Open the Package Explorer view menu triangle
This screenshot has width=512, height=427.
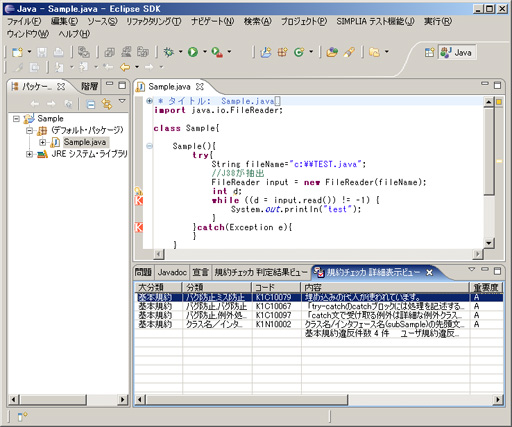[x=122, y=101]
